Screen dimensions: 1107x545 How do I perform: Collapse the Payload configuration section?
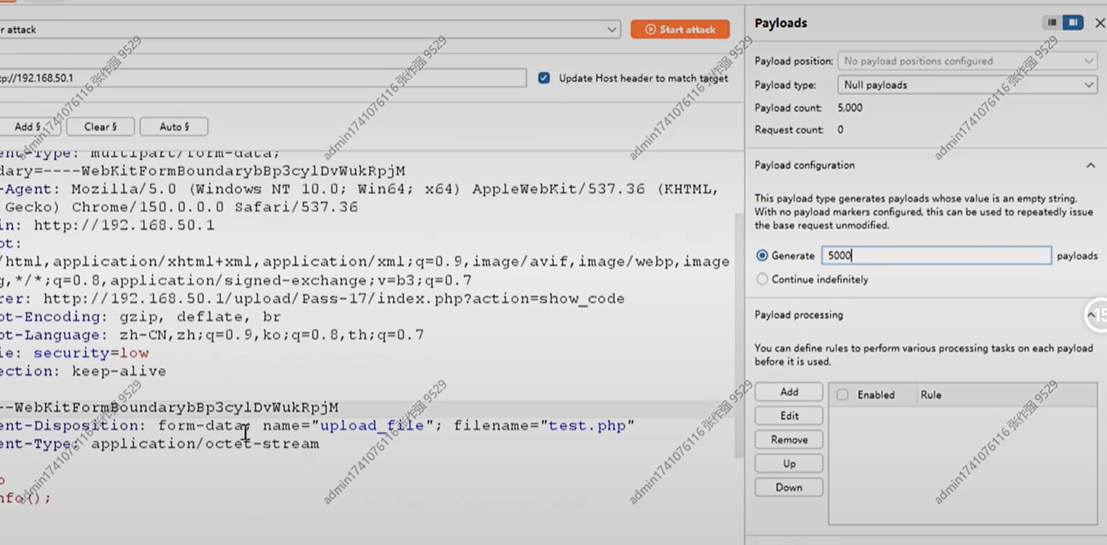coord(1091,165)
